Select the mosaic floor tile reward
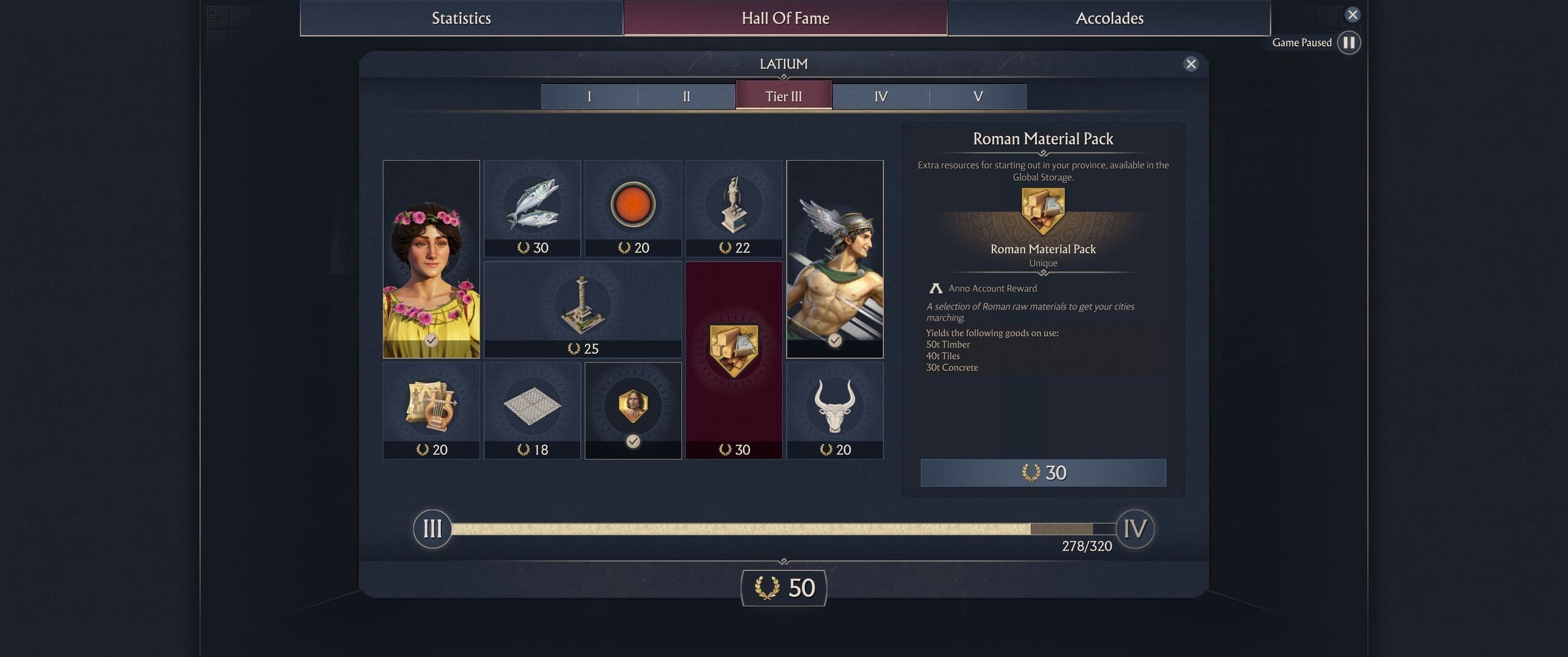Viewport: 1568px width, 657px height. pyautogui.click(x=532, y=411)
